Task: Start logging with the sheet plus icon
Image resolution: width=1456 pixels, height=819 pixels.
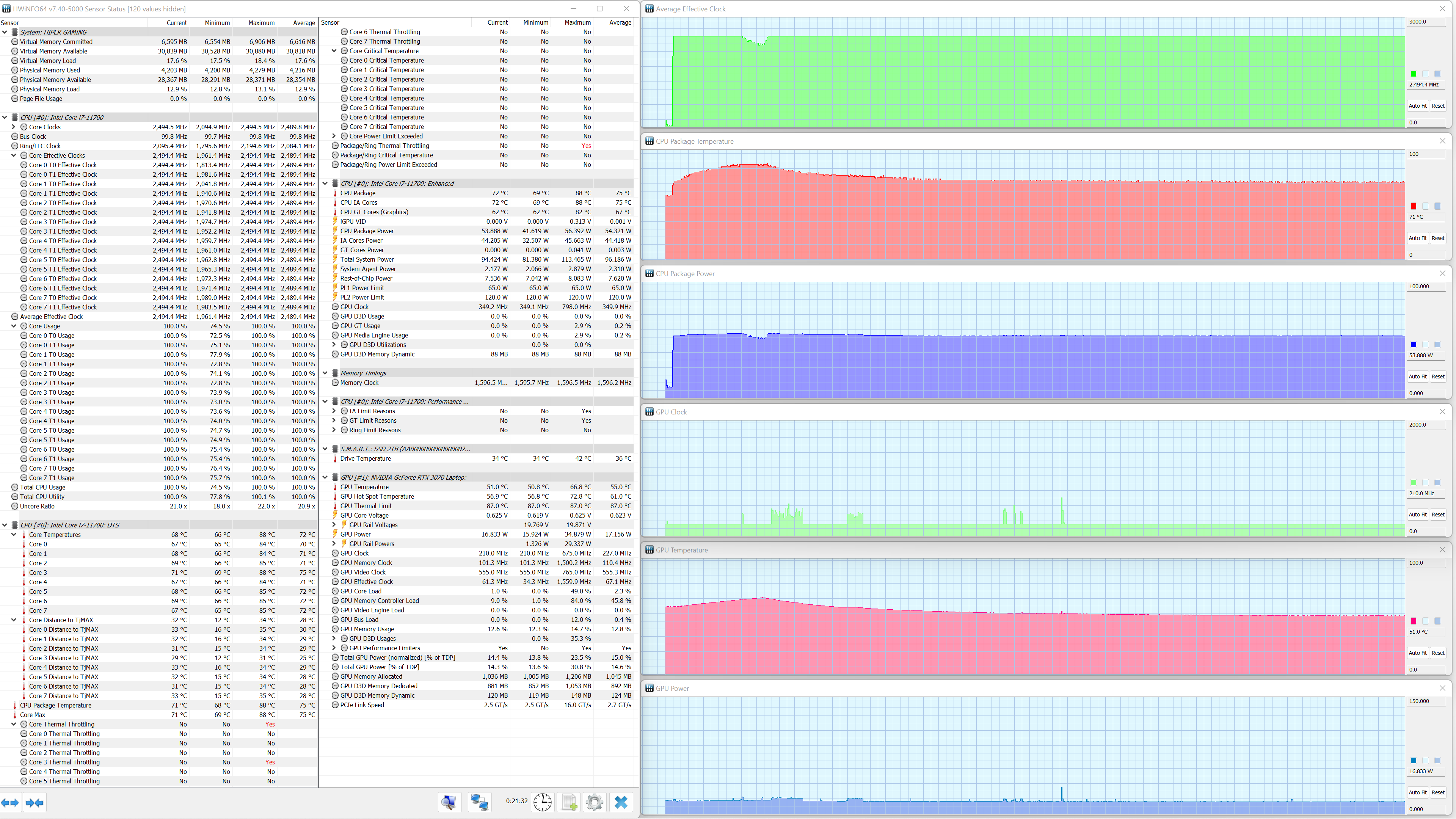Action: (x=569, y=802)
